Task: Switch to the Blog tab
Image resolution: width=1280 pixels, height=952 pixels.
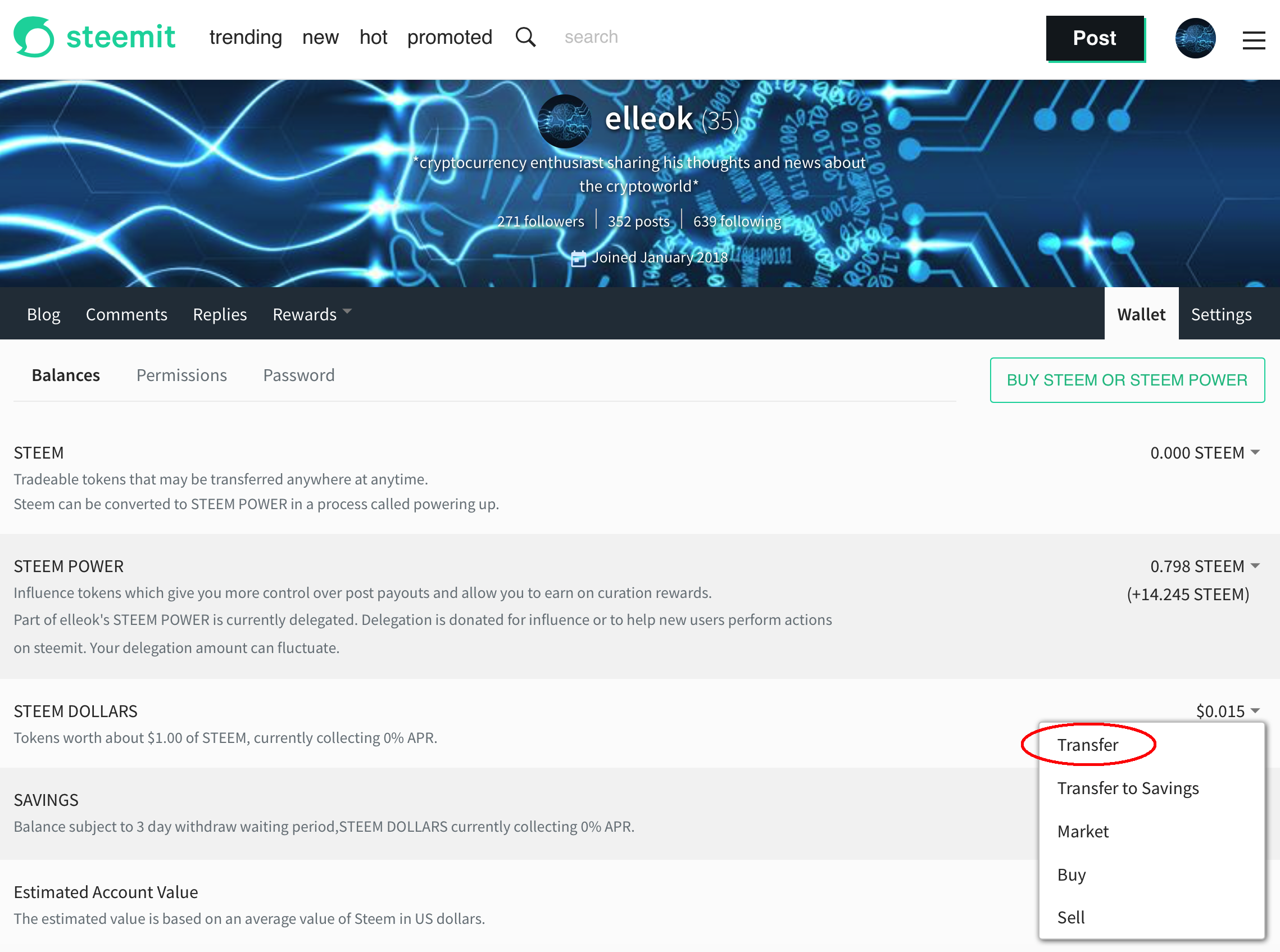Action: tap(44, 314)
